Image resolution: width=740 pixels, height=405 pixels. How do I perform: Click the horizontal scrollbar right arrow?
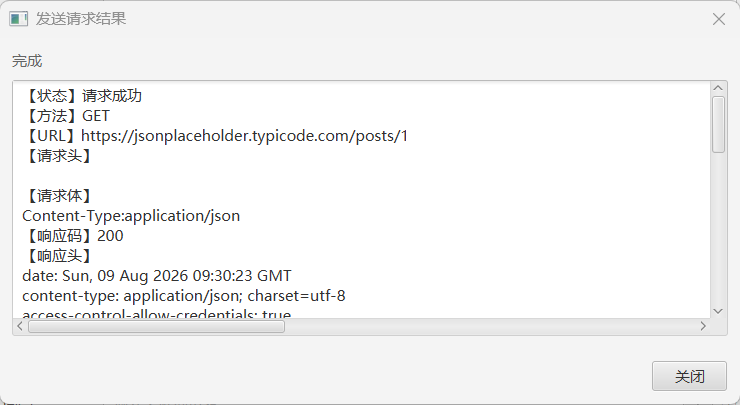coord(703,326)
